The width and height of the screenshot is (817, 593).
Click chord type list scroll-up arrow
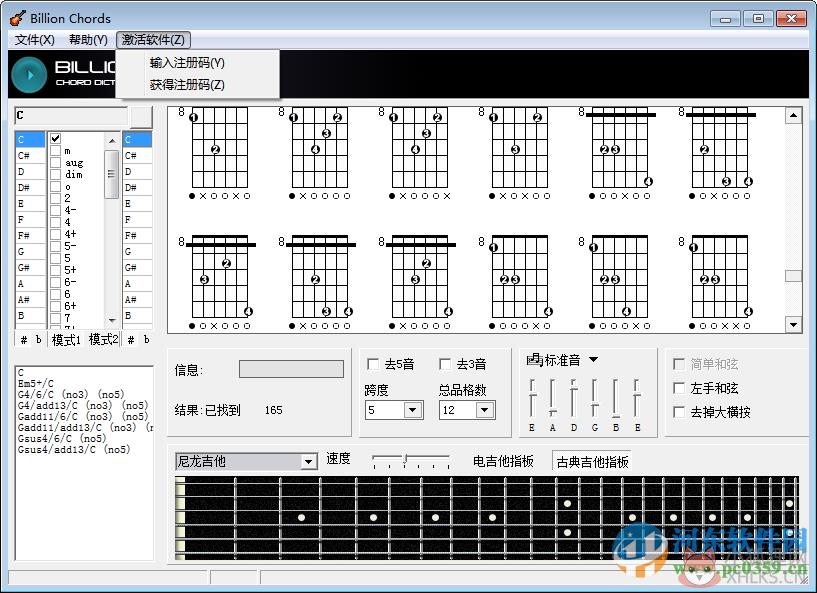(112, 141)
